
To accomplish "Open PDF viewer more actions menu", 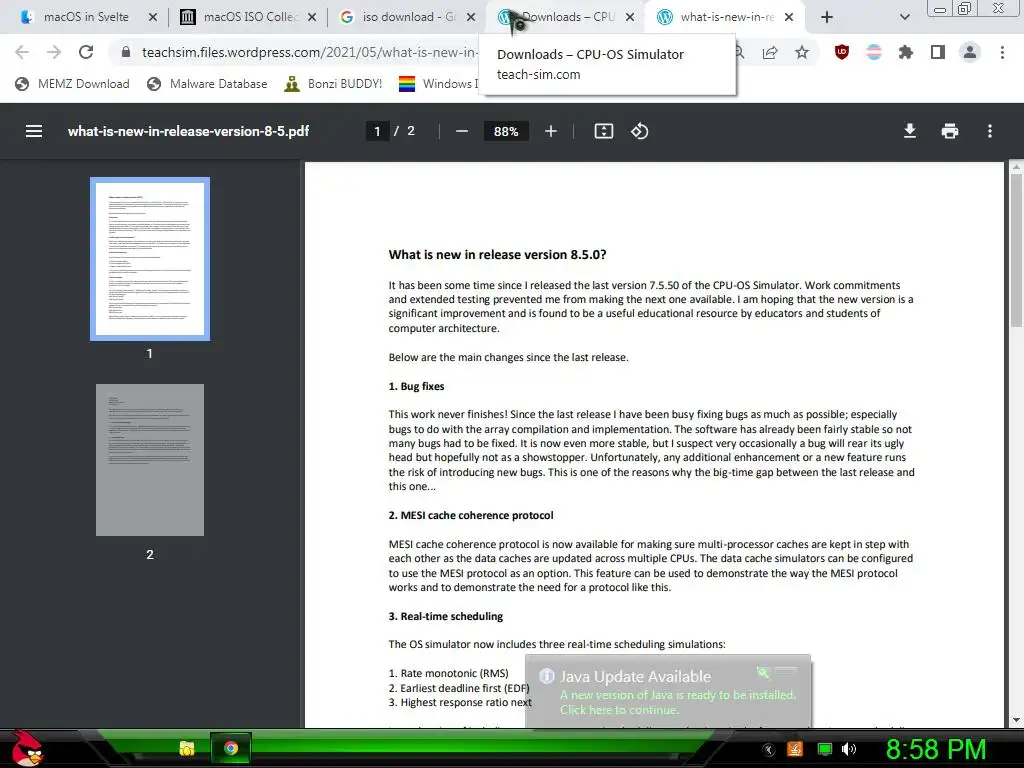I will (x=990, y=131).
